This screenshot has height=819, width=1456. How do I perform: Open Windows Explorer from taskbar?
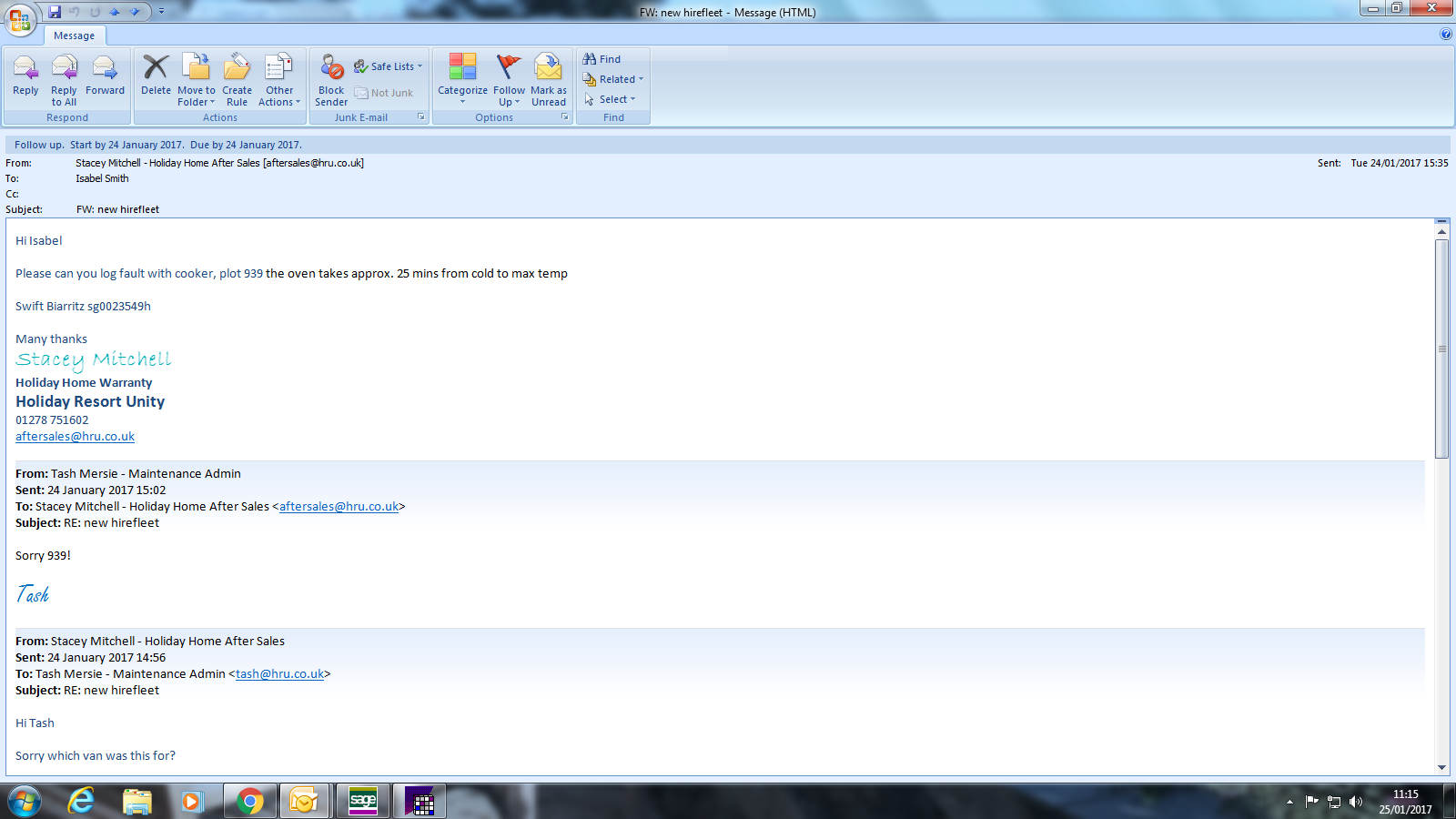point(136,802)
